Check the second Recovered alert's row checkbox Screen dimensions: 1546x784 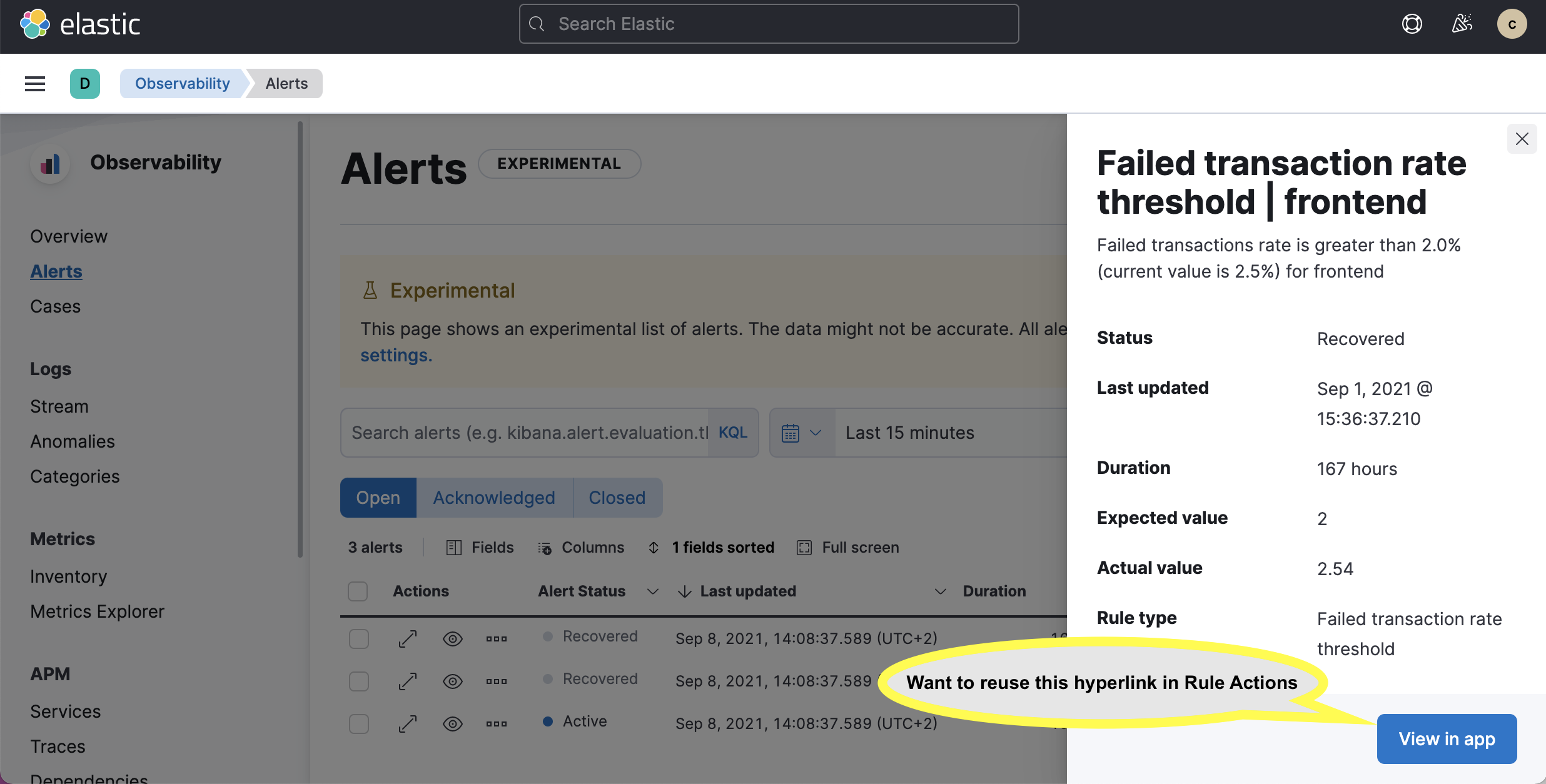(x=359, y=681)
